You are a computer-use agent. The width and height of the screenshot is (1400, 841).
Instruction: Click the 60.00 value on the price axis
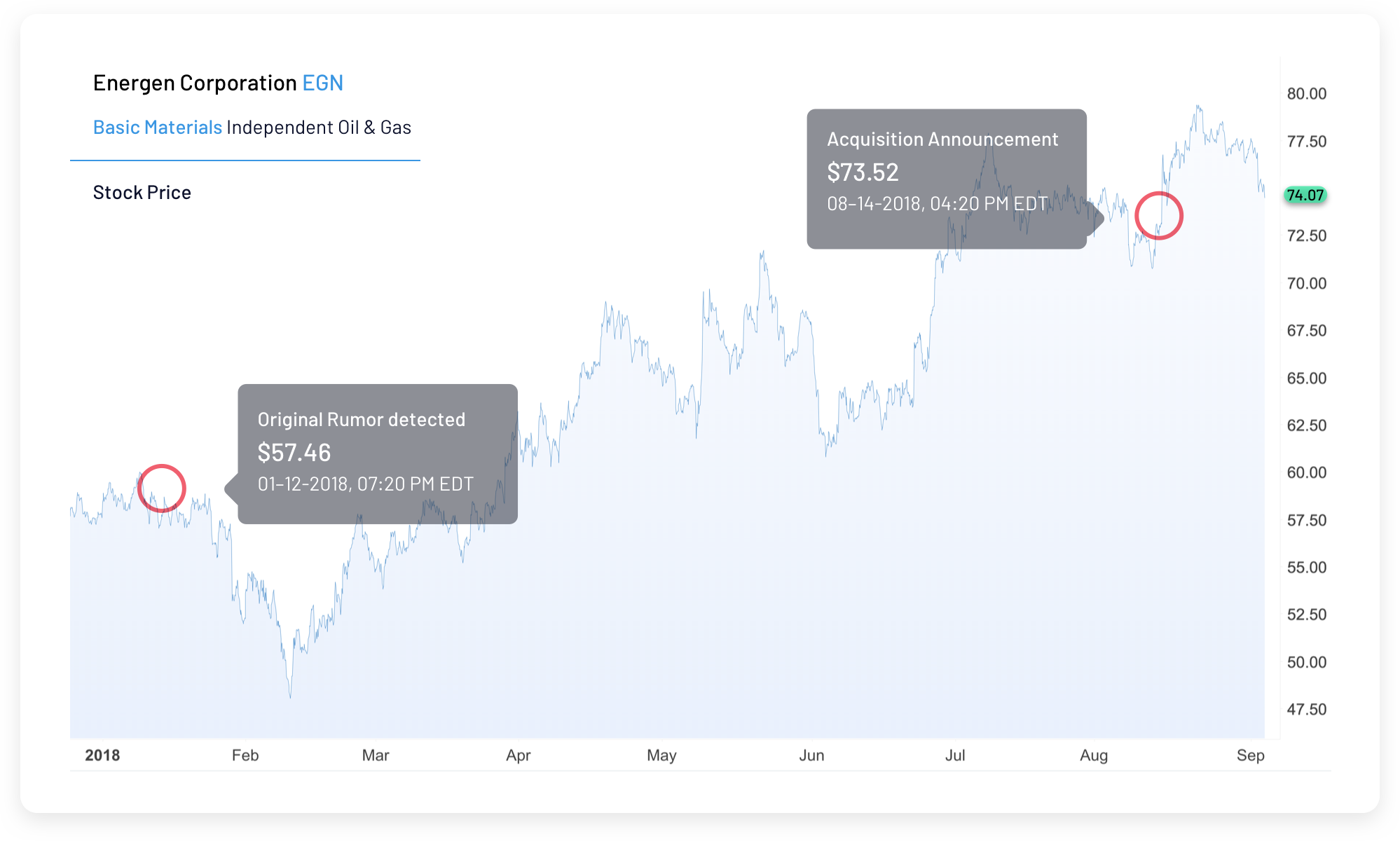point(1306,473)
